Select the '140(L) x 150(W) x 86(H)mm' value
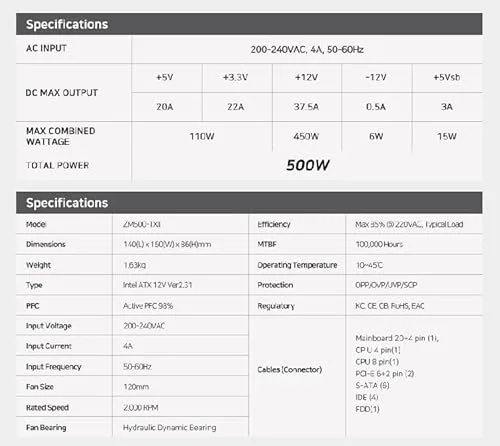Screen dimensions: 500x446 point(167,244)
